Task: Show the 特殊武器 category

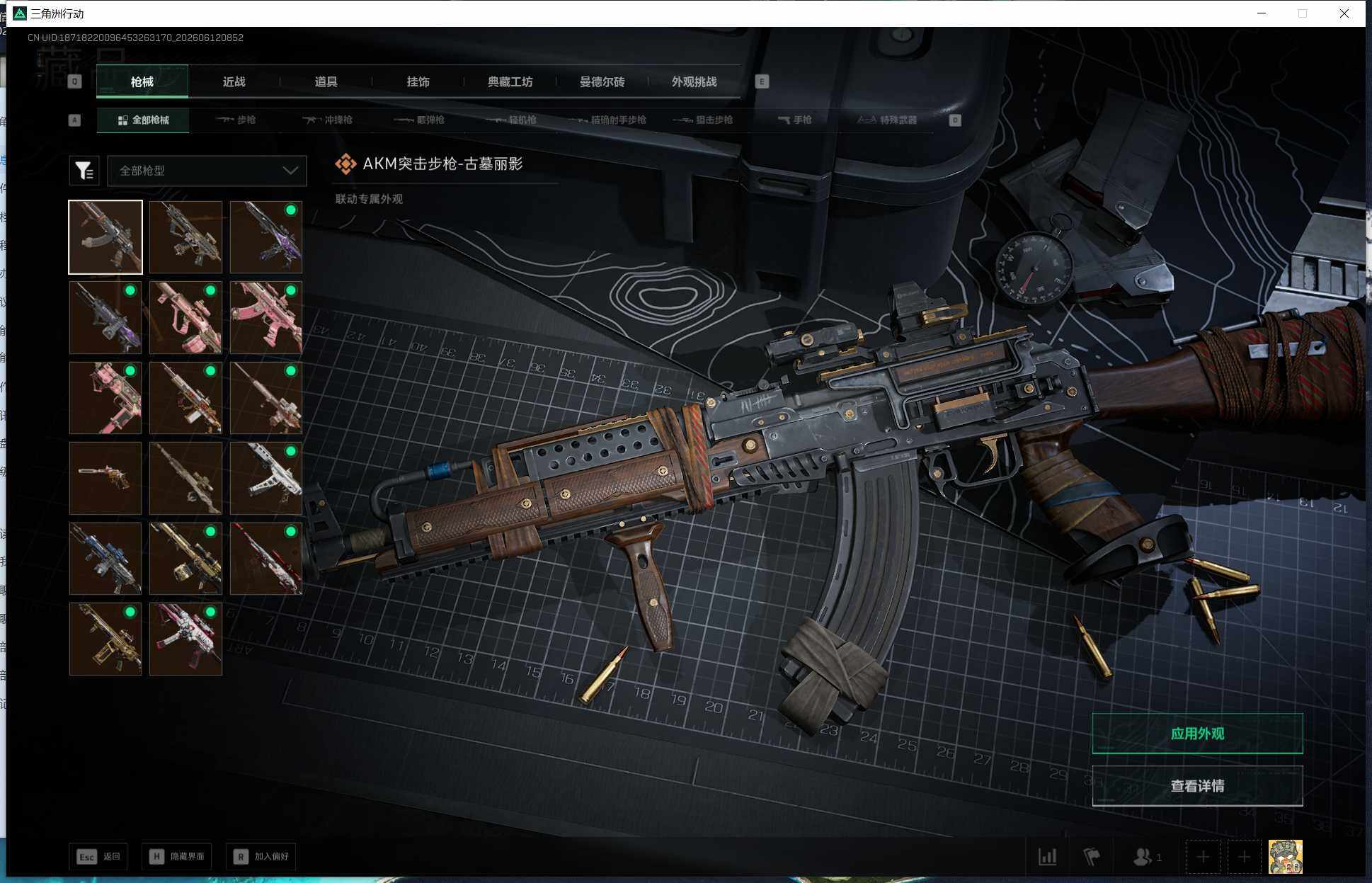Action: (887, 120)
